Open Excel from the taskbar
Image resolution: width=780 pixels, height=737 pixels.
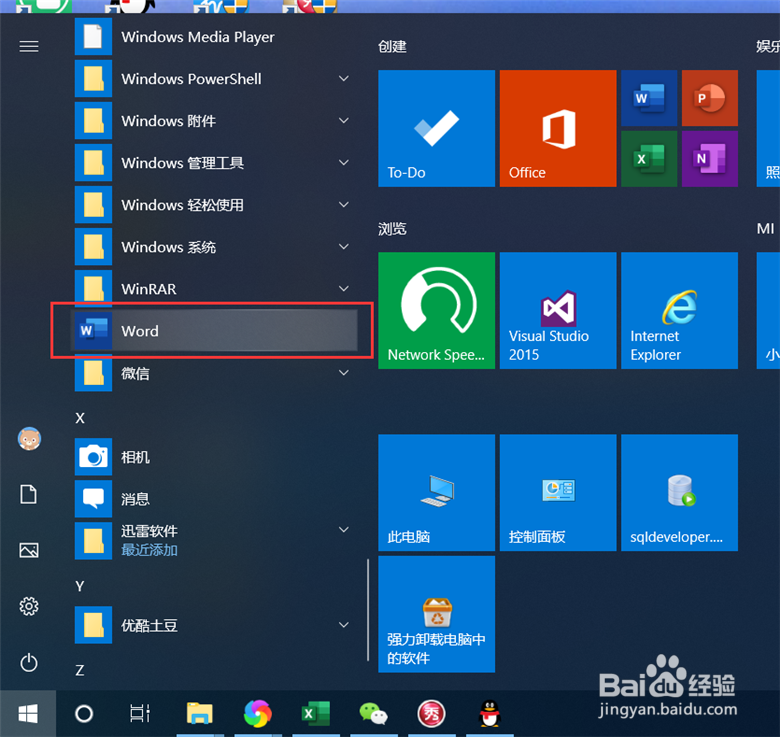tap(316, 714)
